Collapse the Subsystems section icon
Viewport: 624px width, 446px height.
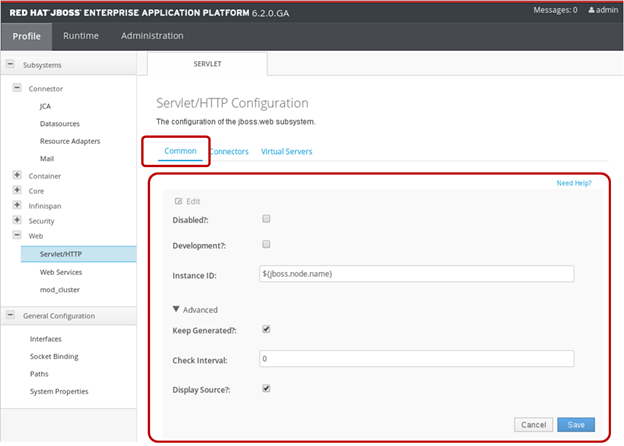point(11,65)
